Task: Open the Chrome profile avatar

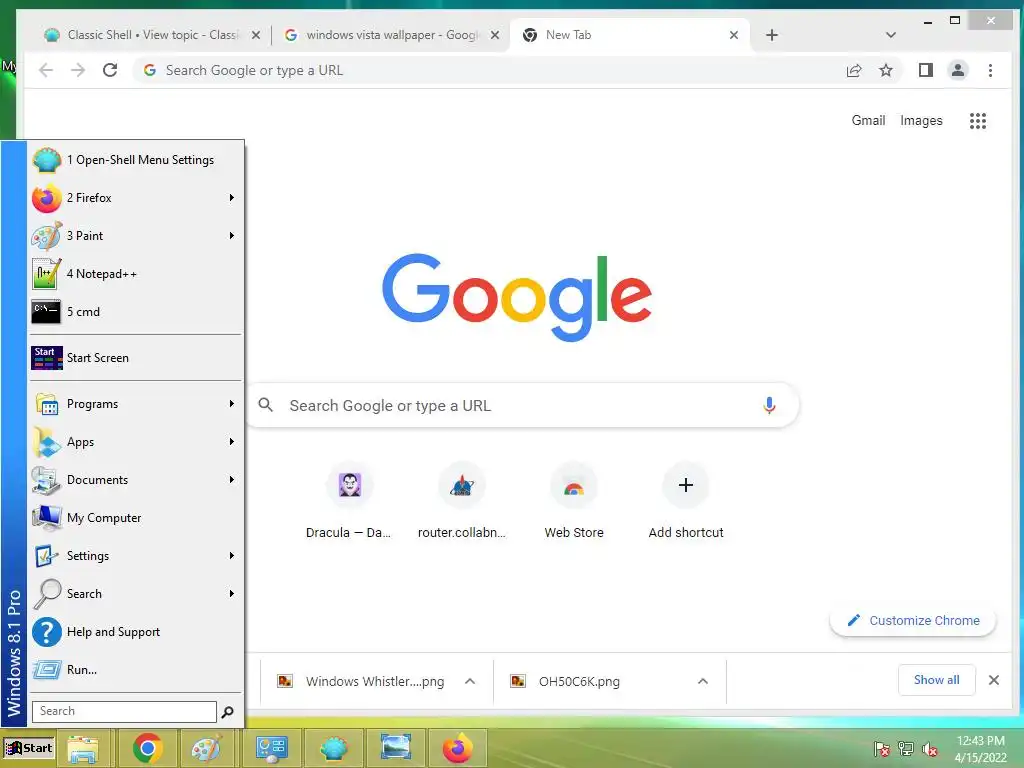Action: [x=958, y=71]
